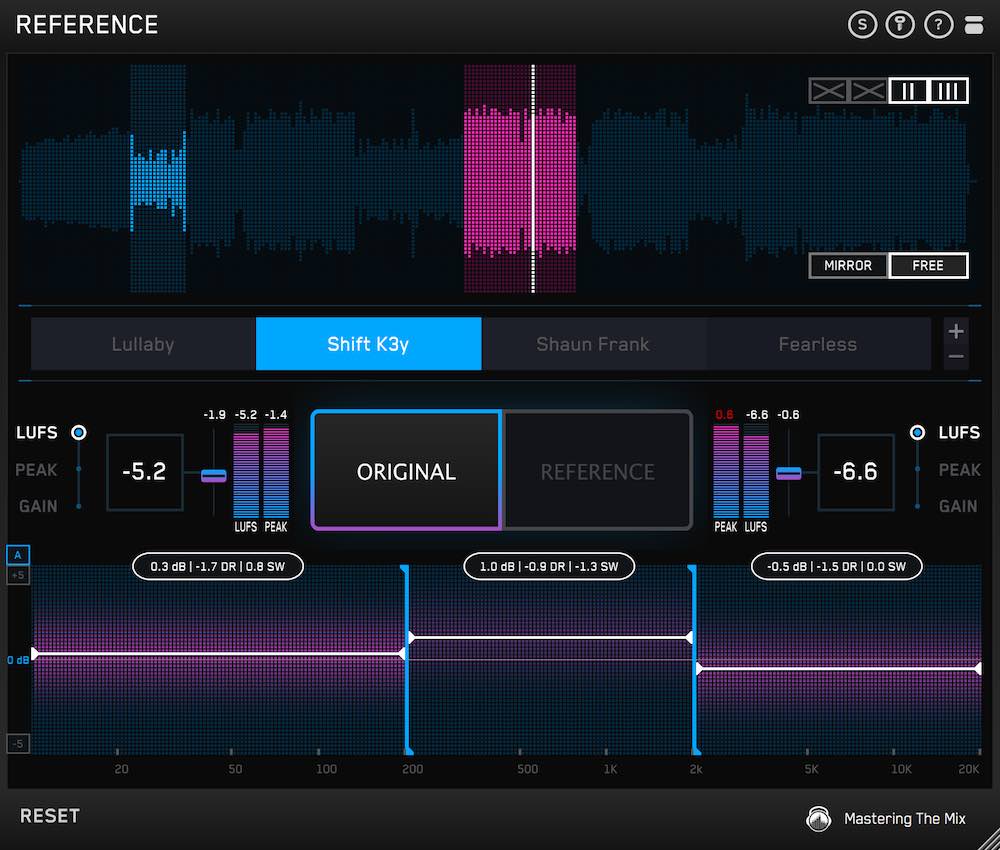Click the REFERENCE plugin title
This screenshot has width=1000, height=850.
coord(87,25)
